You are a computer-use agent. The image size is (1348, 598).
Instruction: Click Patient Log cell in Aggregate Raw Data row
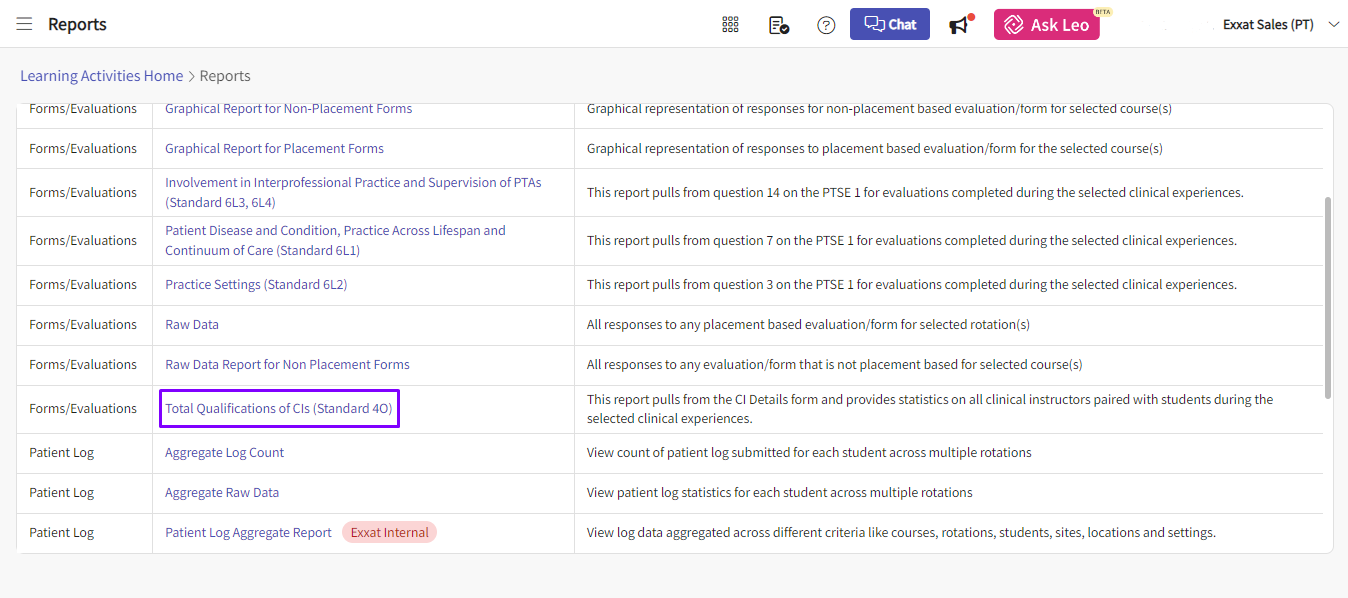pyautogui.click(x=84, y=492)
